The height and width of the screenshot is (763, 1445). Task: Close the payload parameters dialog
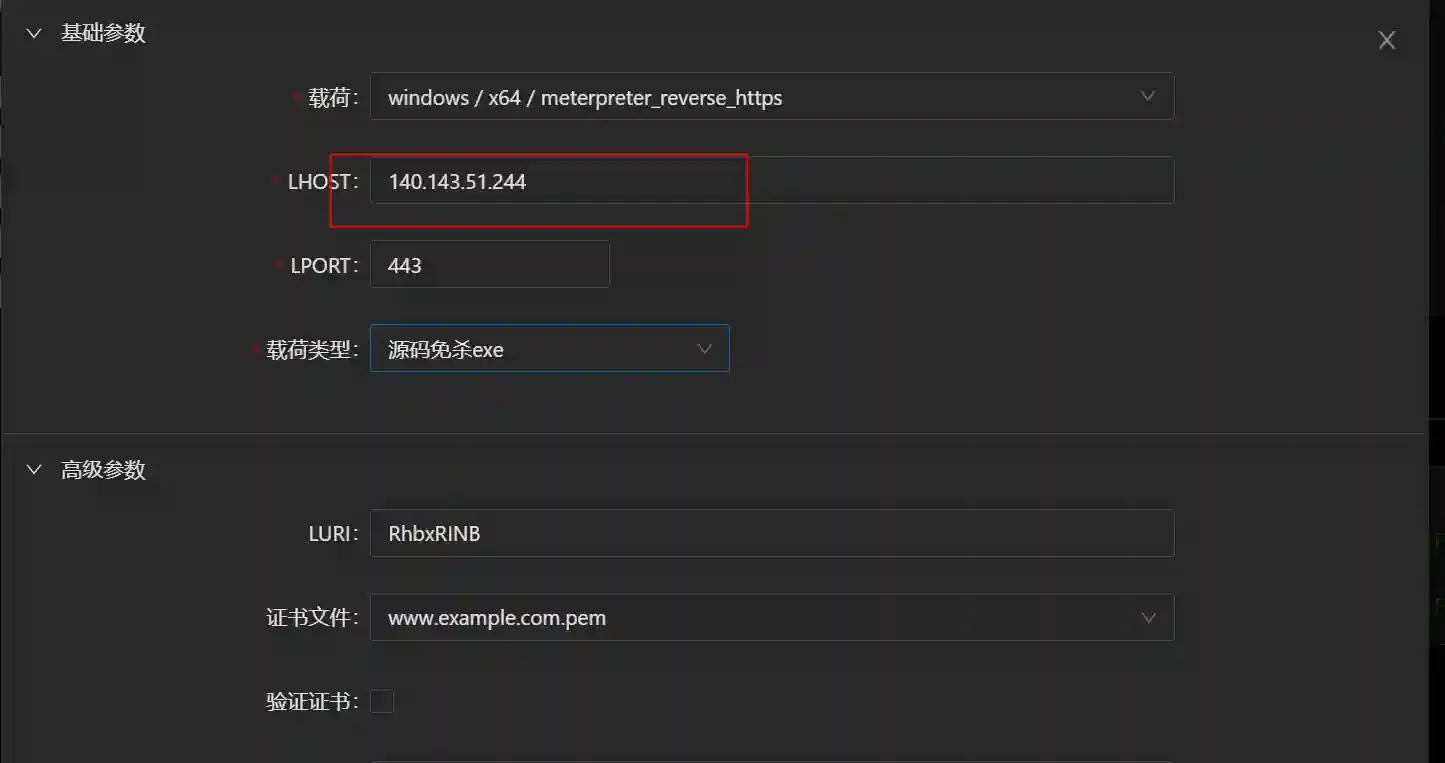point(1386,40)
